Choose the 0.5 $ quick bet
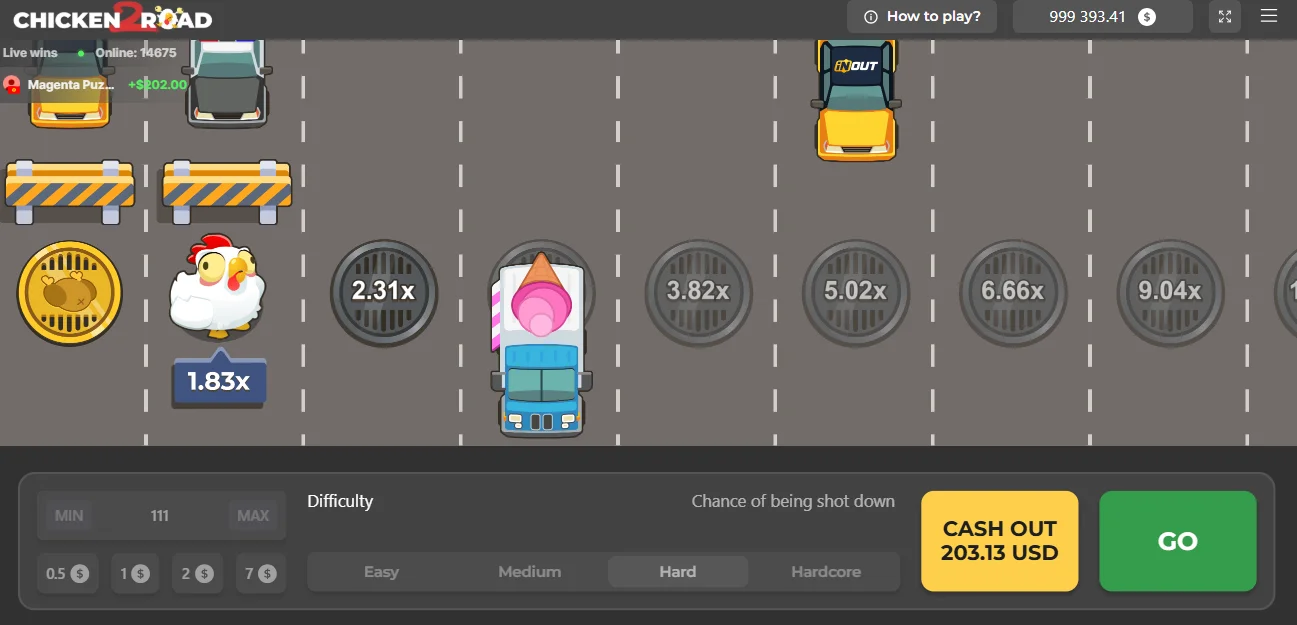Screen dimensions: 1297x625 (67, 574)
